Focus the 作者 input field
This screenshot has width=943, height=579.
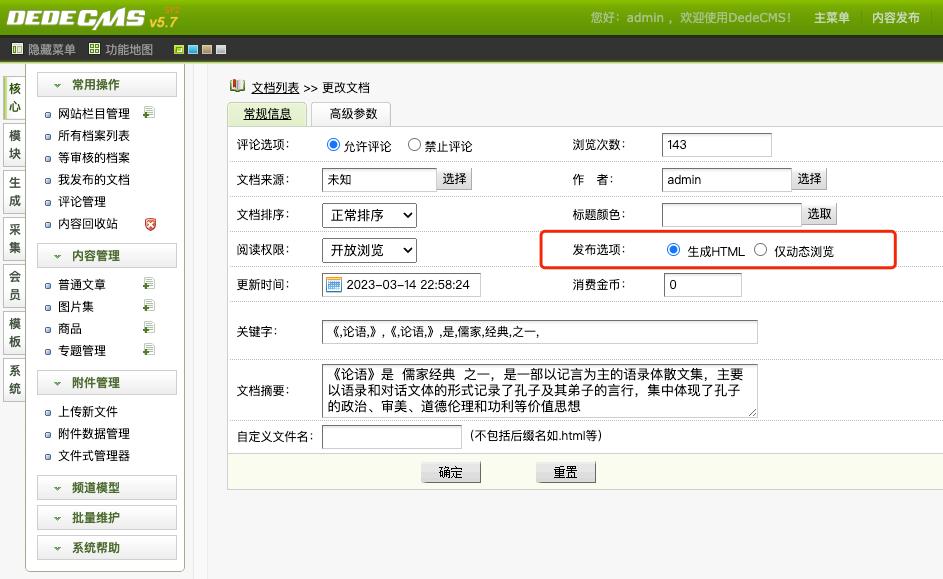[x=726, y=179]
